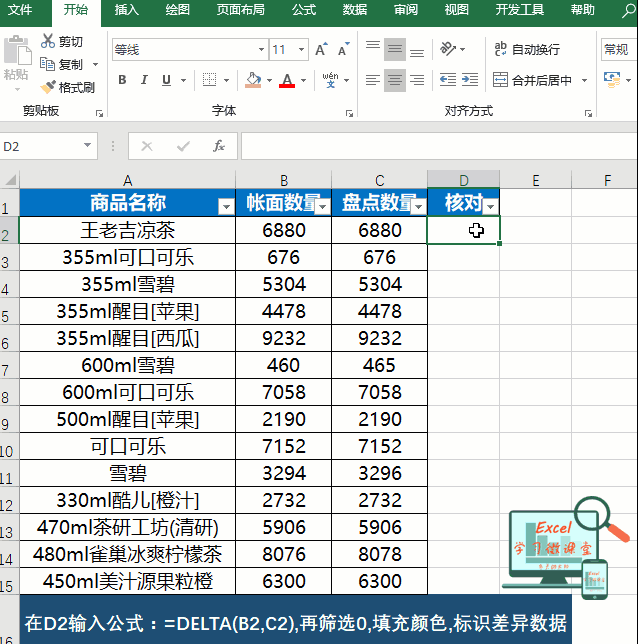Image resolution: width=638 pixels, height=644 pixels.
Task: Click the formula cancel X icon
Action: tap(147, 146)
